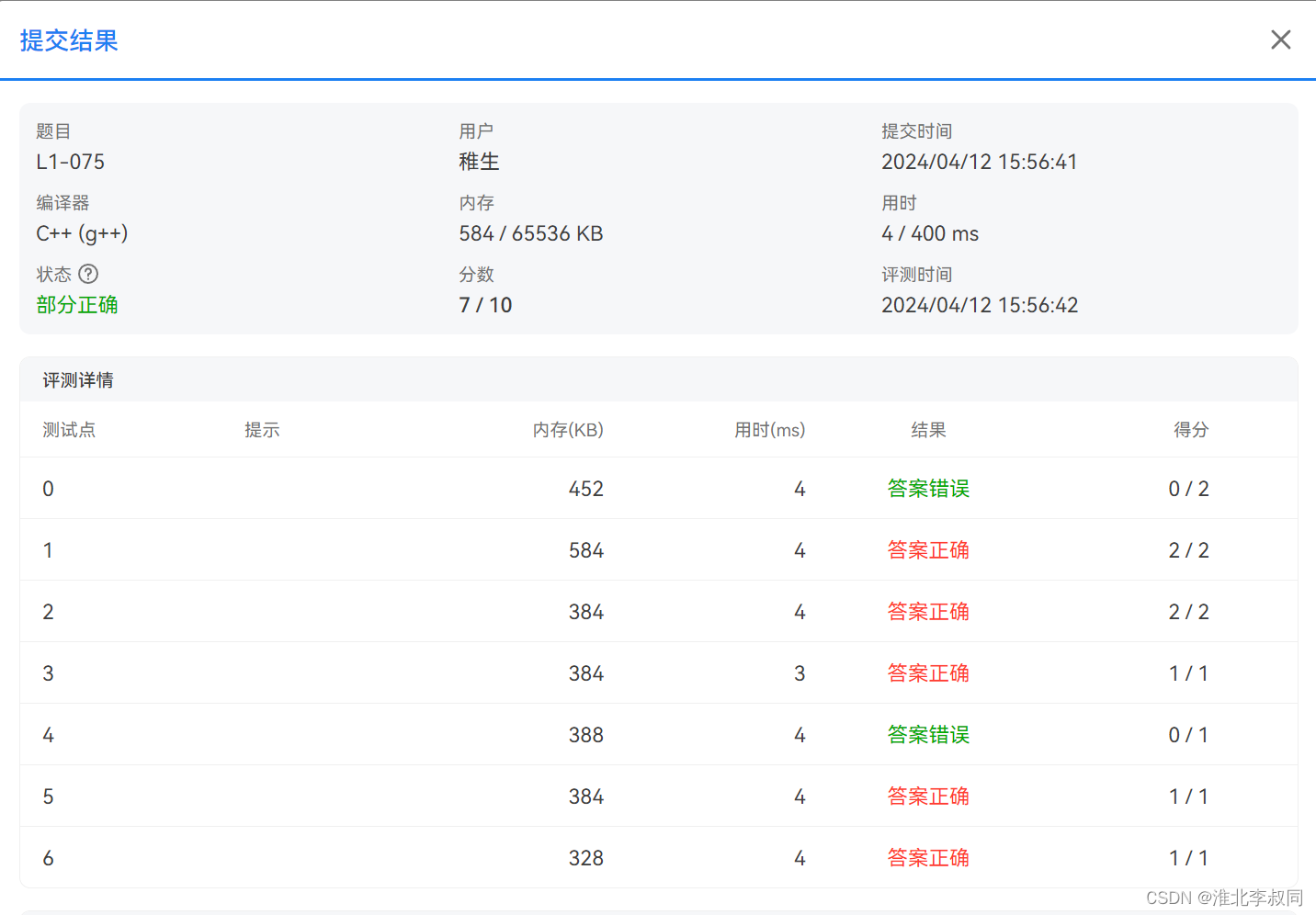
Task: Click the 评测详情 section header
Action: (x=77, y=379)
